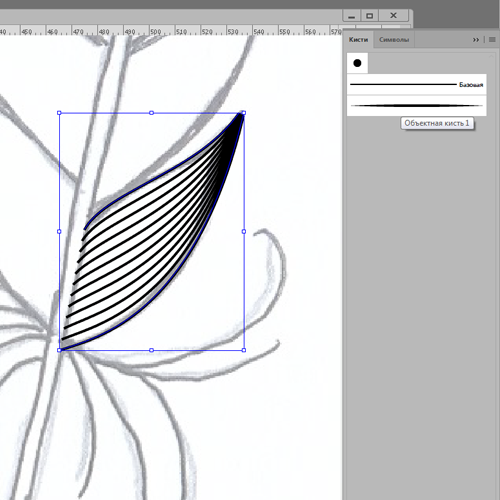The image size is (500, 500).
Task: Choose the Базовая basic brush stroke
Action: tap(417, 85)
